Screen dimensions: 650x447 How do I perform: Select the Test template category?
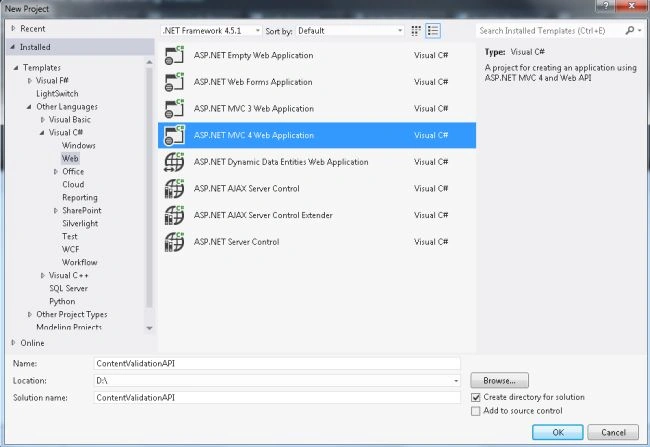tap(70, 236)
